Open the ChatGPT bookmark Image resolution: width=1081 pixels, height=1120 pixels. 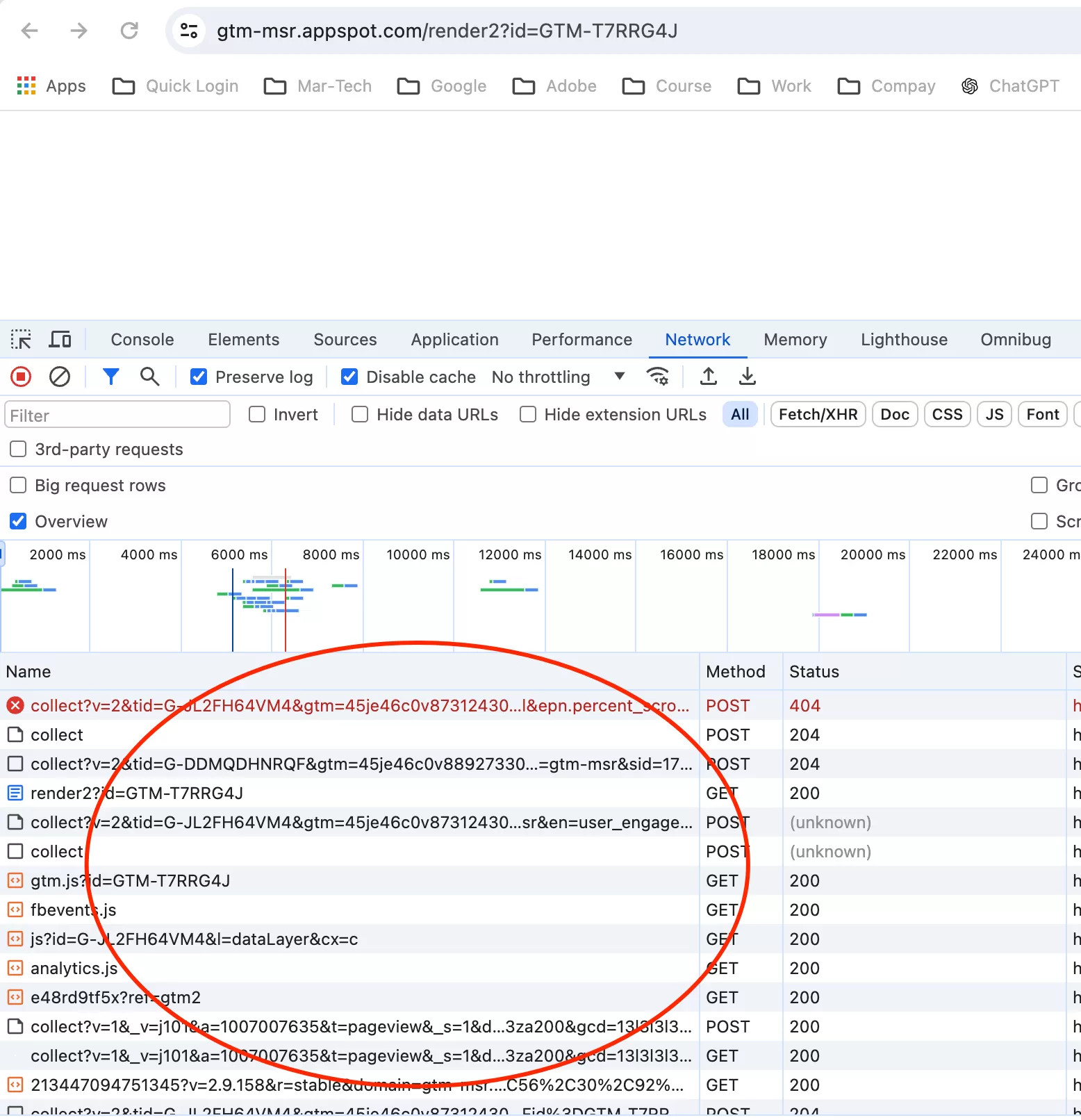pos(1010,86)
